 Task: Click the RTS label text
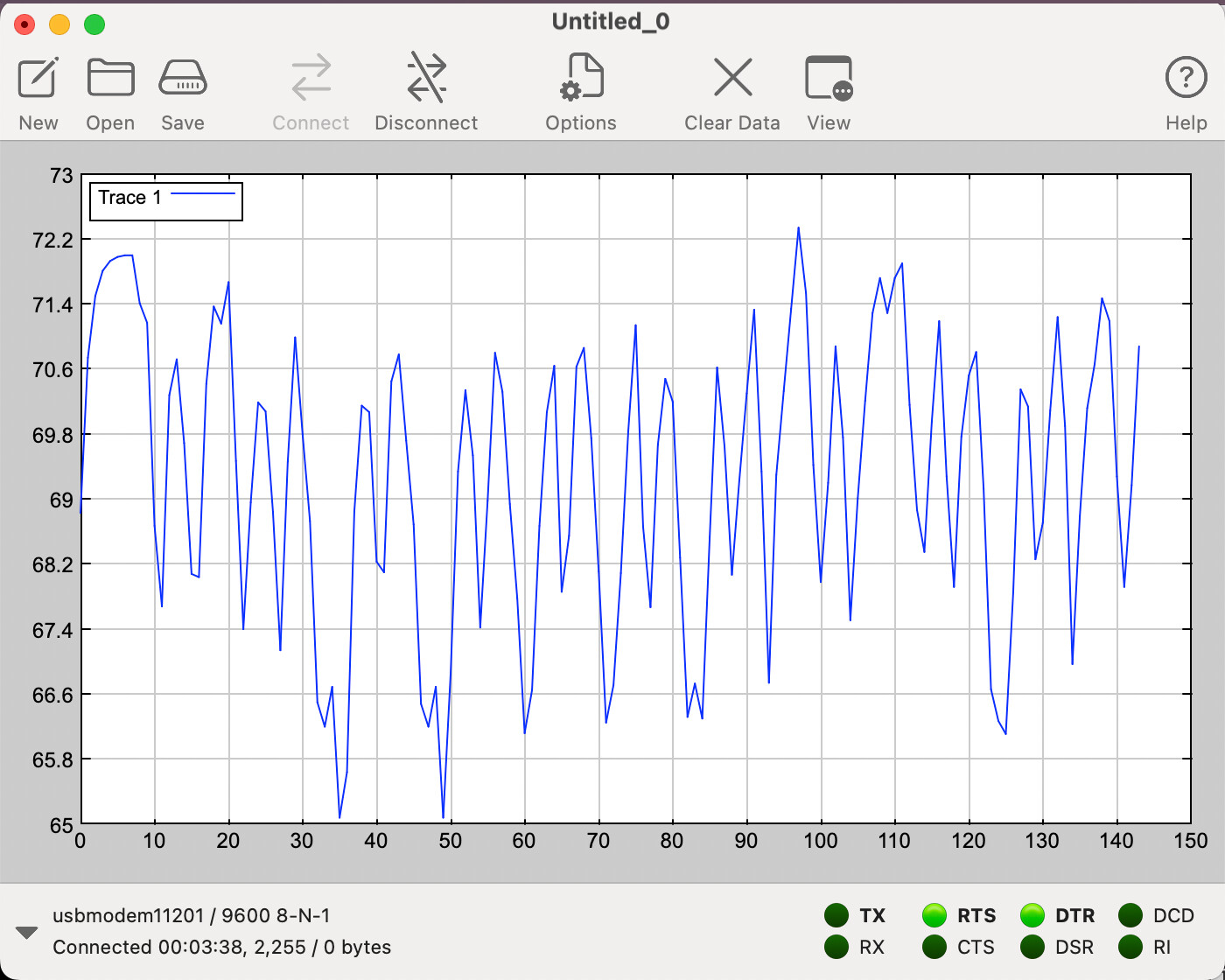[x=976, y=915]
